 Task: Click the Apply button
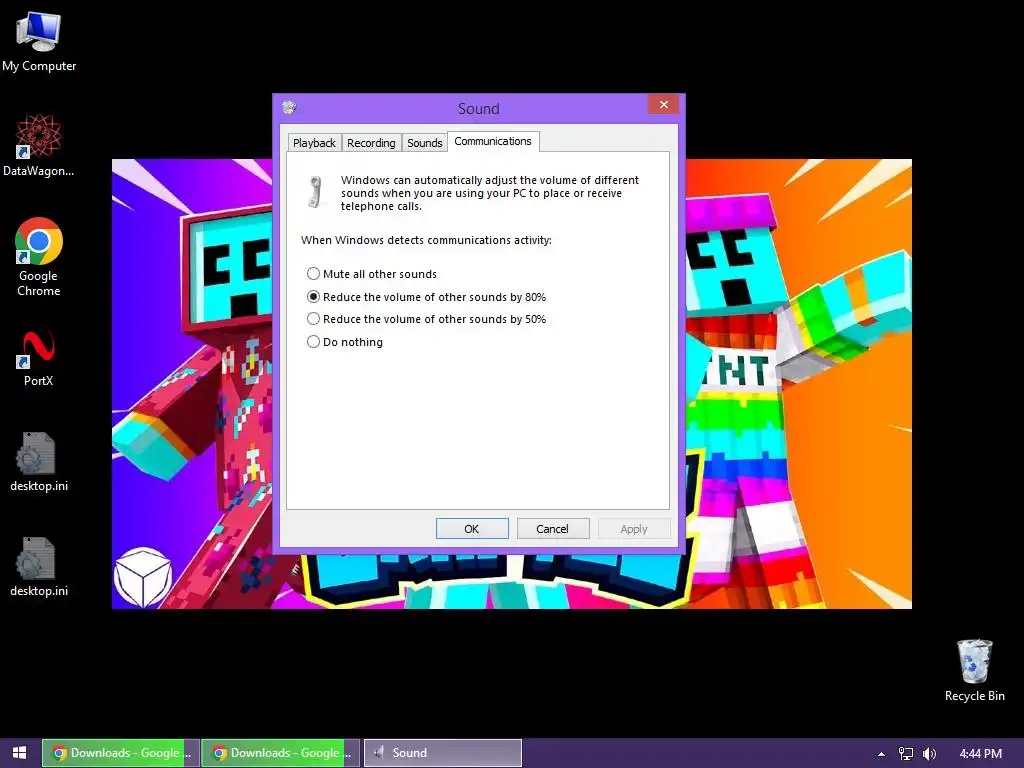point(634,528)
